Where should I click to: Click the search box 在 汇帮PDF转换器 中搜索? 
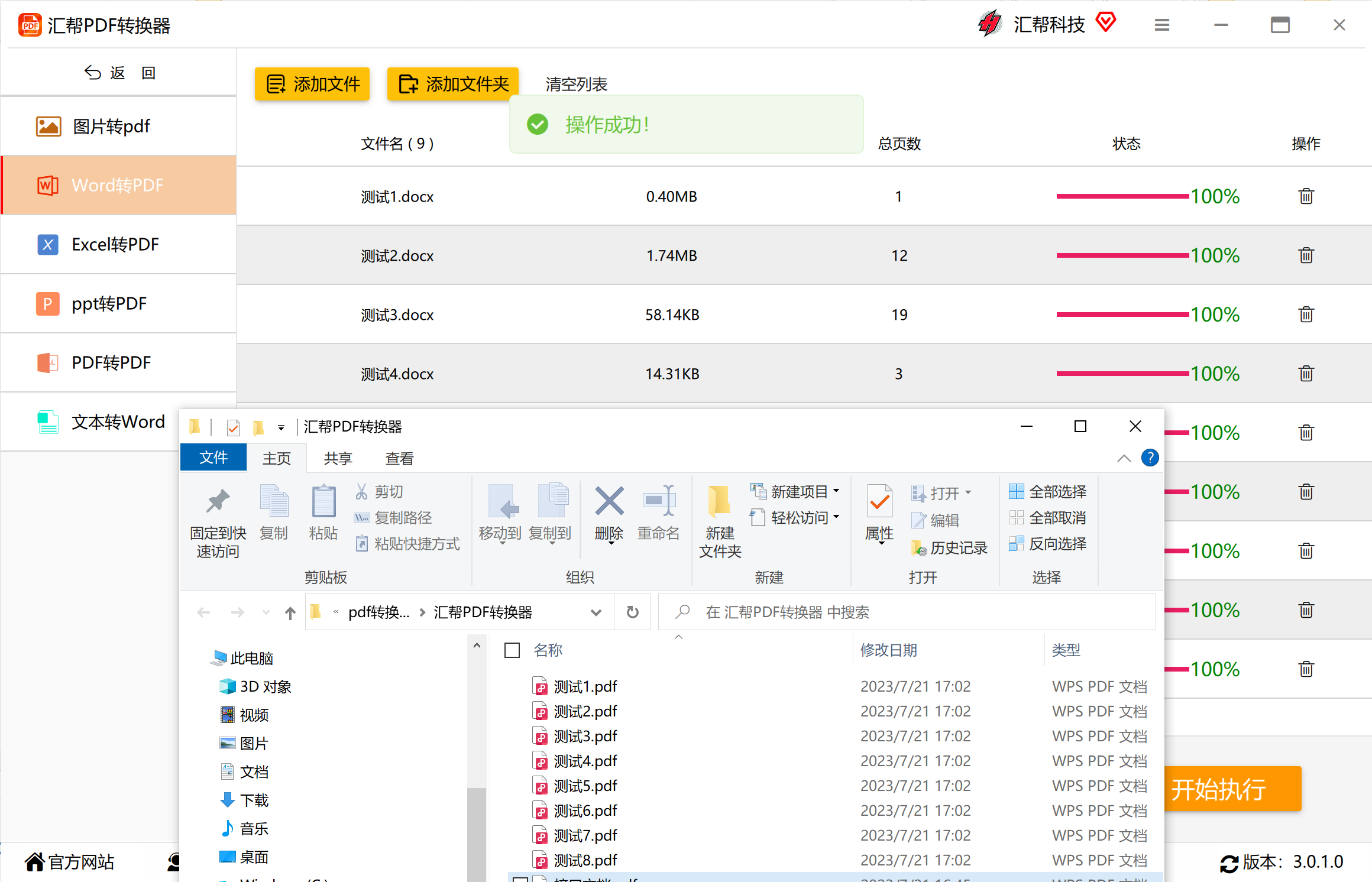point(907,612)
